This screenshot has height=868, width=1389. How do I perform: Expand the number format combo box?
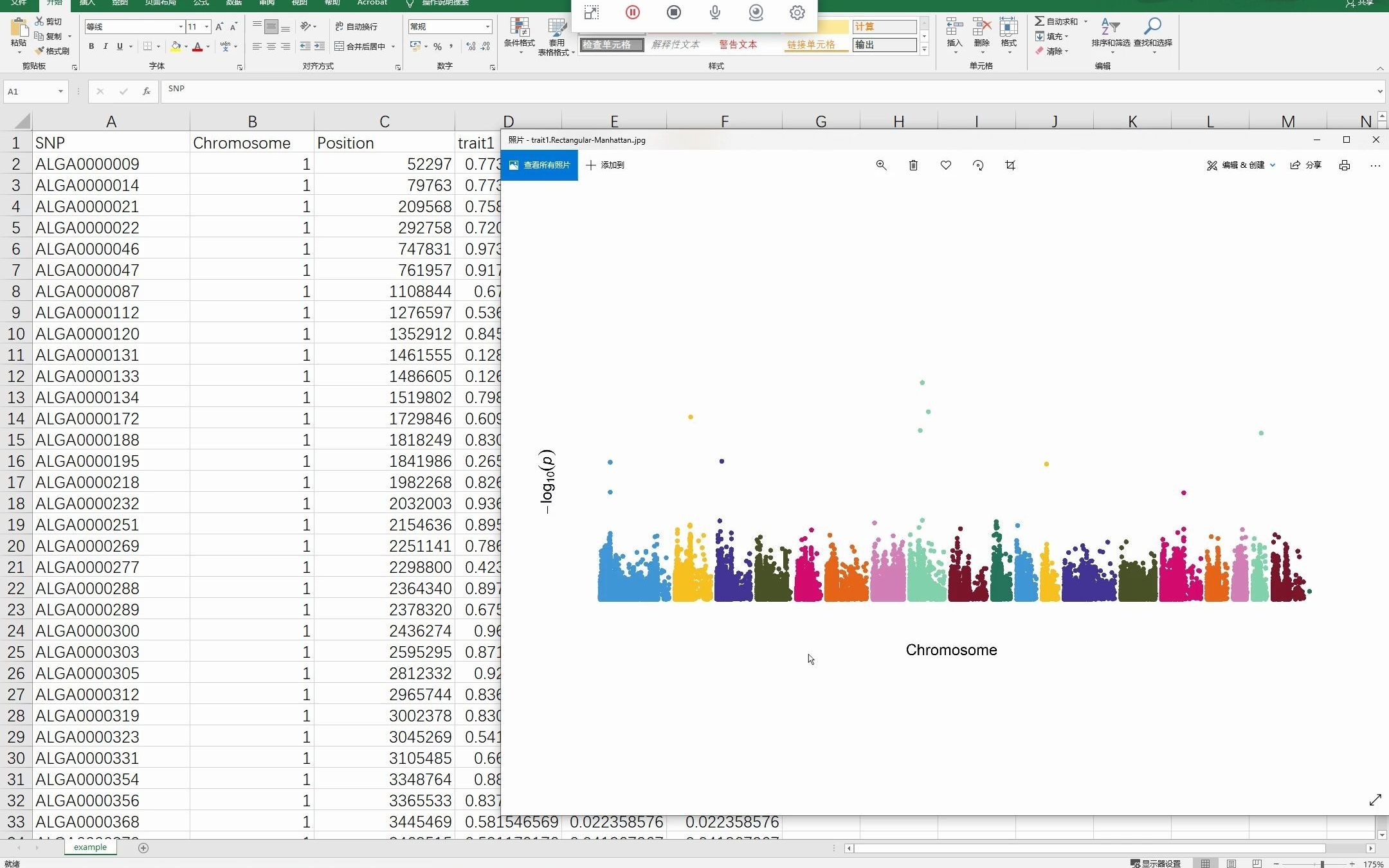[487, 26]
